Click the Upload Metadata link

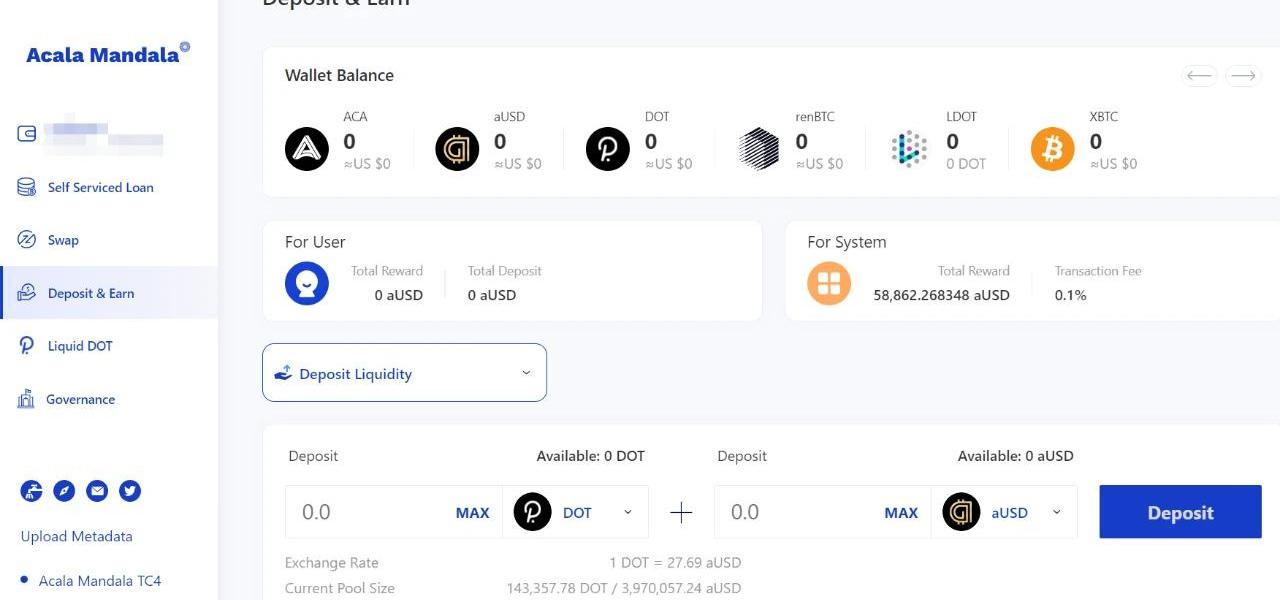tap(77, 536)
